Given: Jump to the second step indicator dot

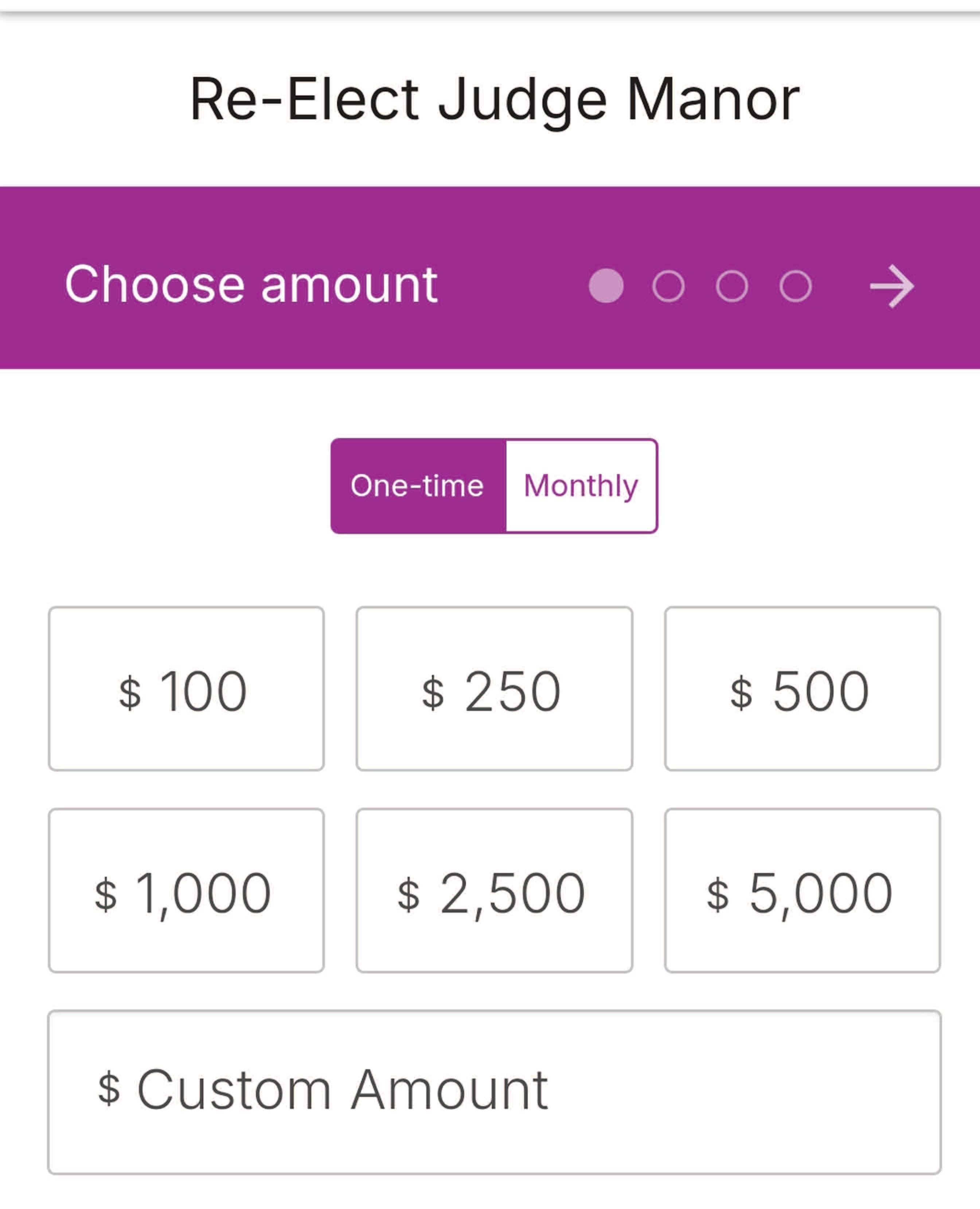Looking at the screenshot, I should (x=668, y=286).
